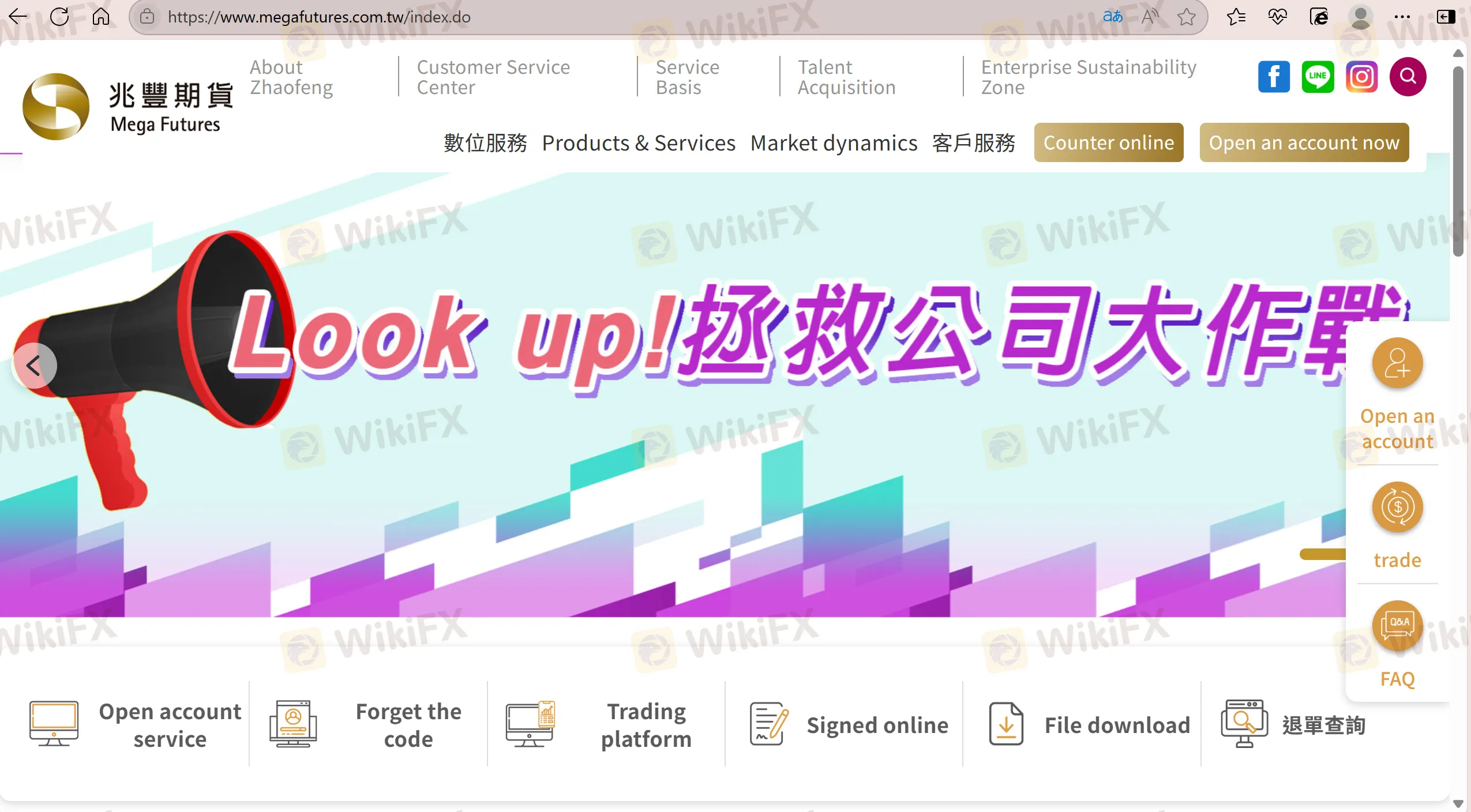Open the FAQ Q&A sidebar icon
Image resolution: width=1471 pixels, height=812 pixels.
point(1397,626)
